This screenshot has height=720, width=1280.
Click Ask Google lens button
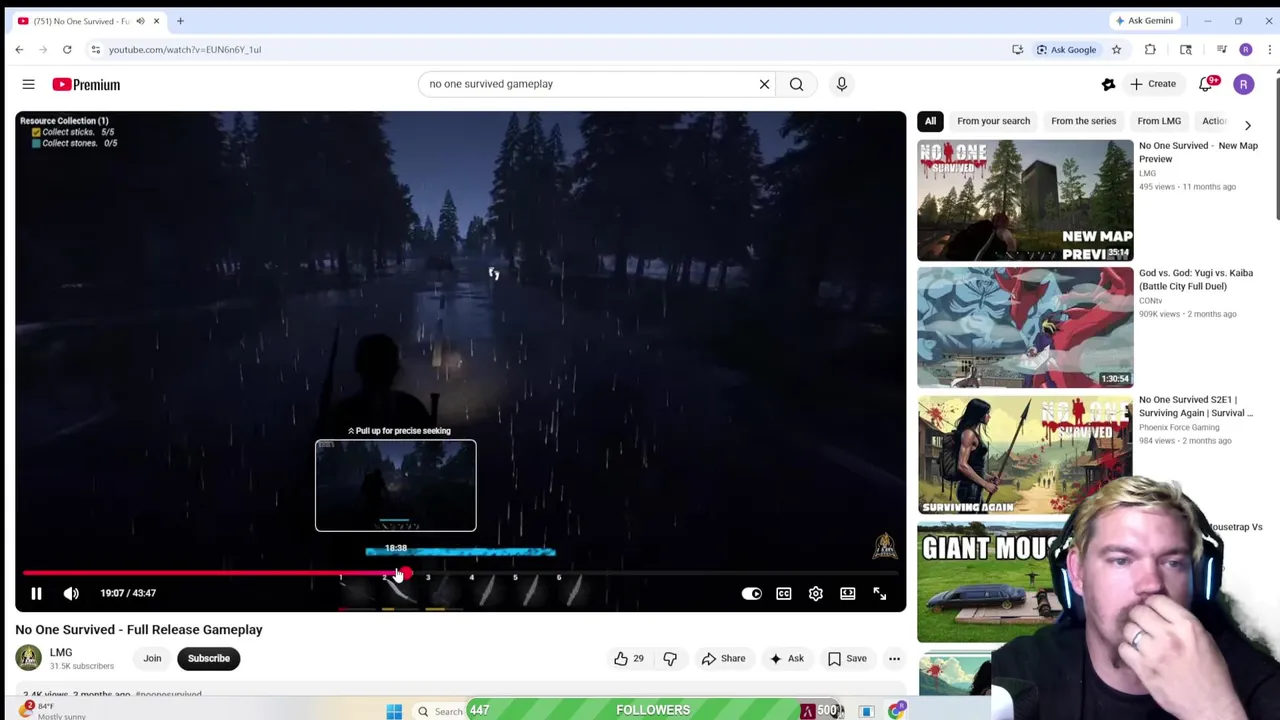point(1067,49)
